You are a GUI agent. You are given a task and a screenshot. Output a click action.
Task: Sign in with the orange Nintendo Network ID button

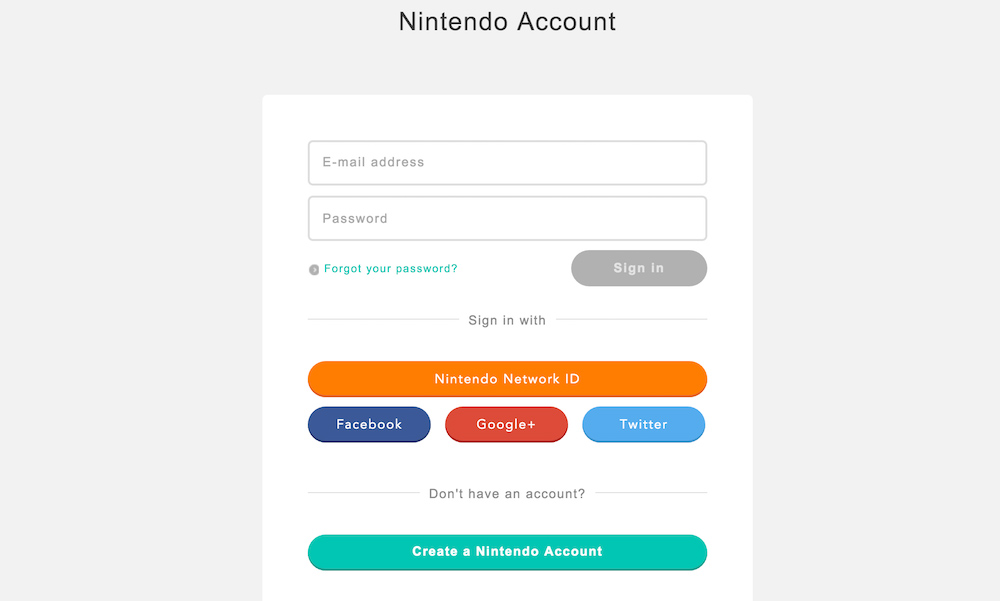pyautogui.click(x=507, y=379)
